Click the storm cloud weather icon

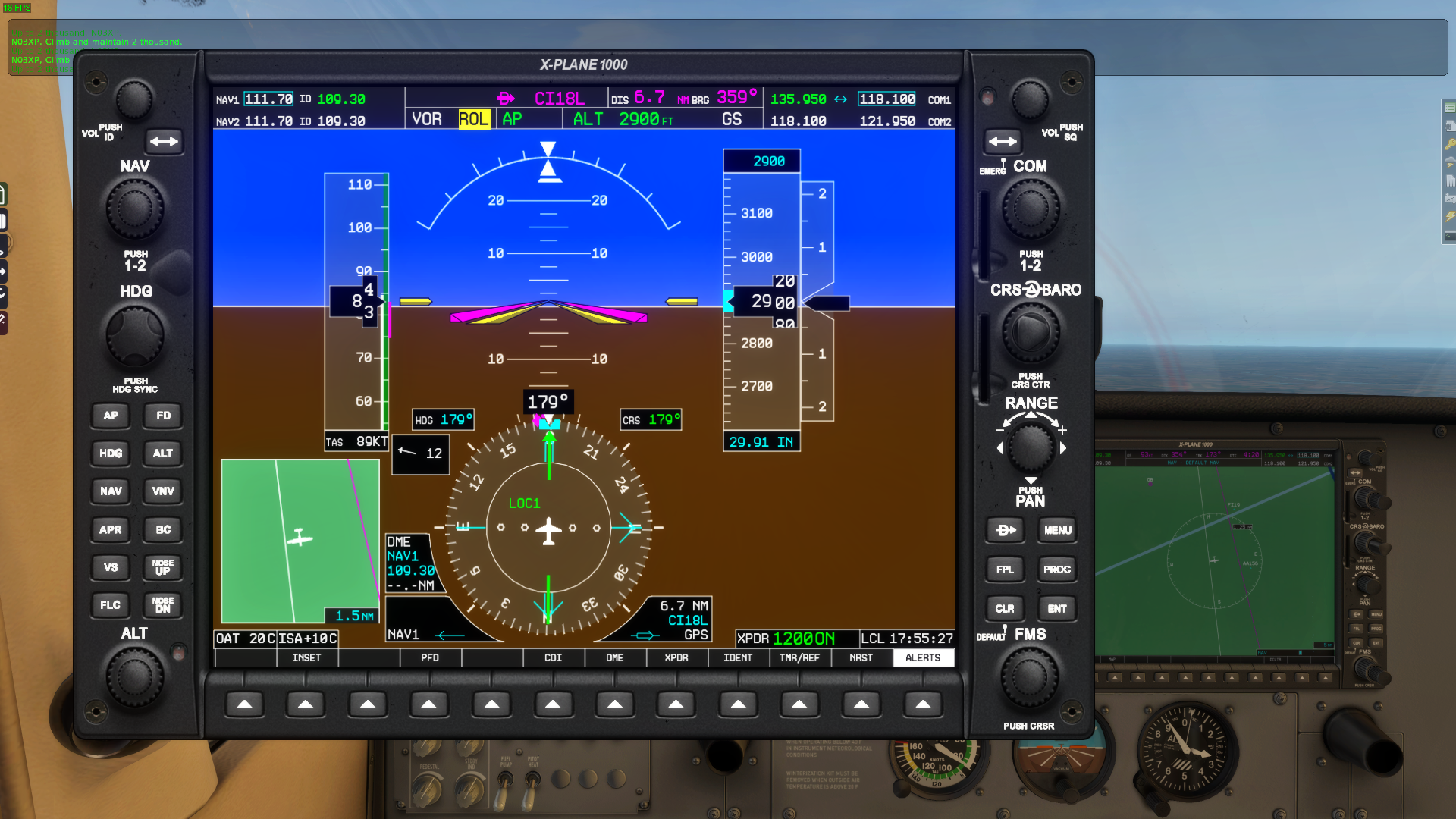point(1449,162)
